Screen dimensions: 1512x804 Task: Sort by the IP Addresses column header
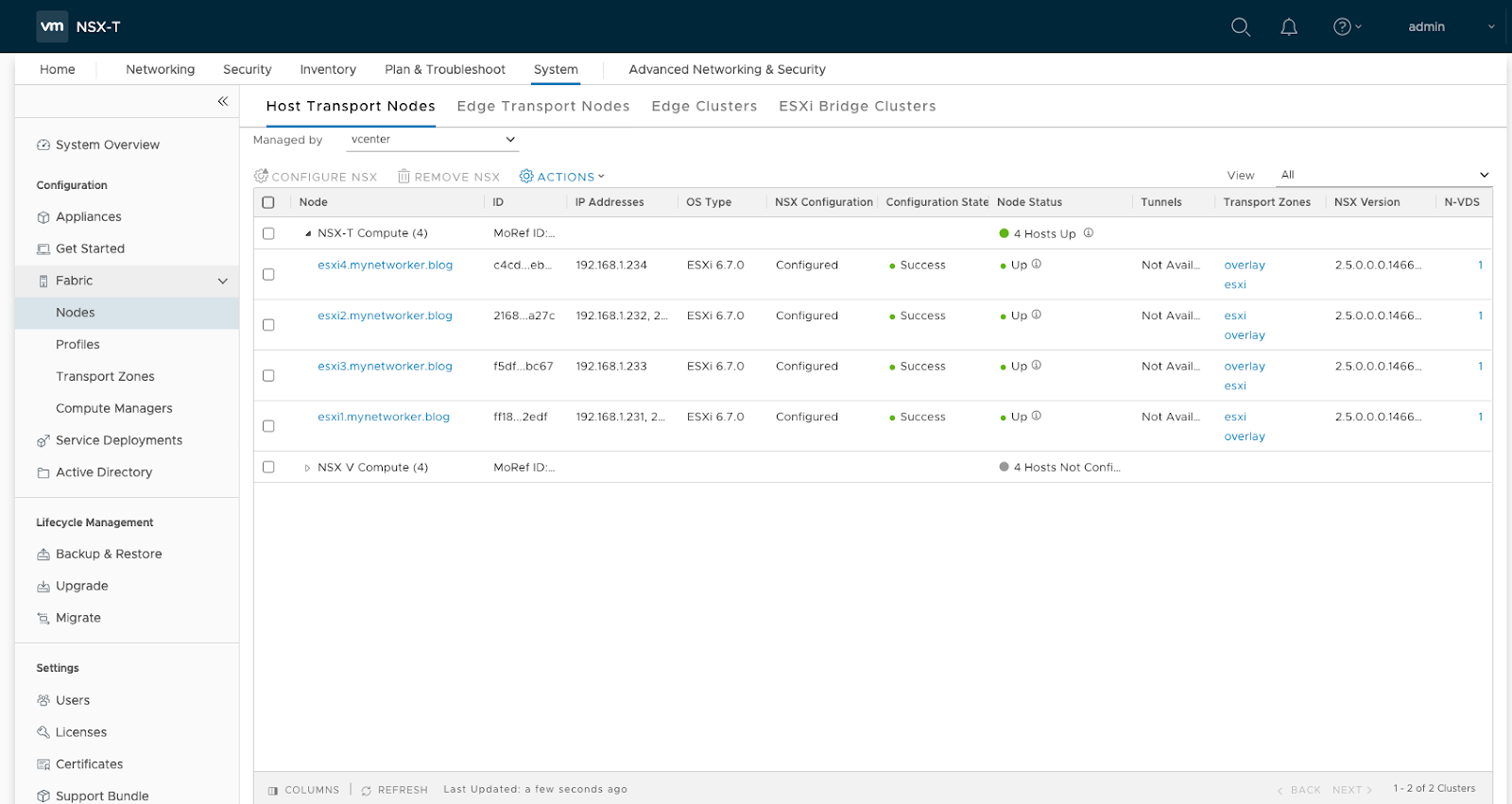610,202
